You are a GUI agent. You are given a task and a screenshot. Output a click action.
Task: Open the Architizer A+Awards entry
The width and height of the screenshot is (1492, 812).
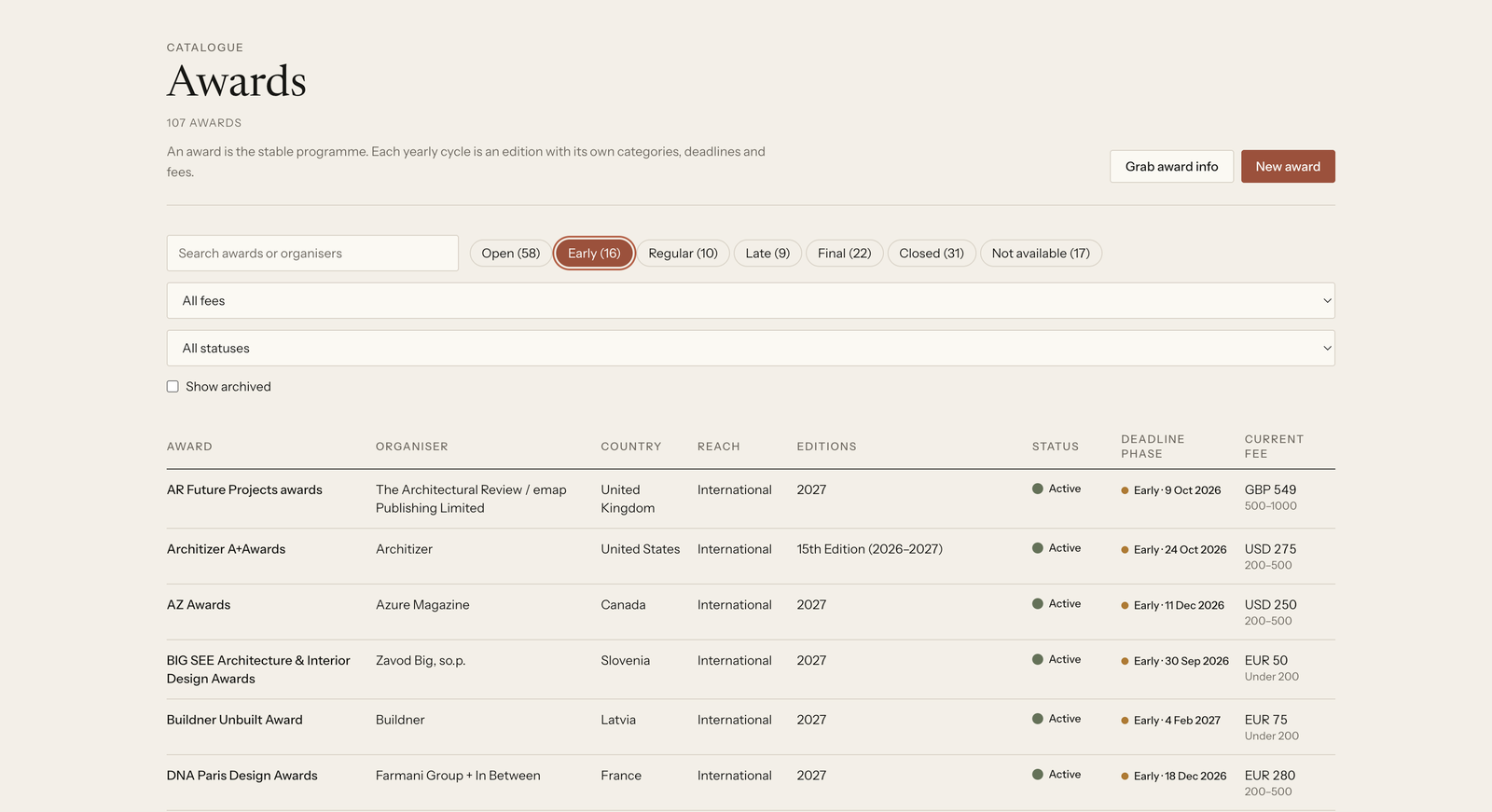coord(227,549)
